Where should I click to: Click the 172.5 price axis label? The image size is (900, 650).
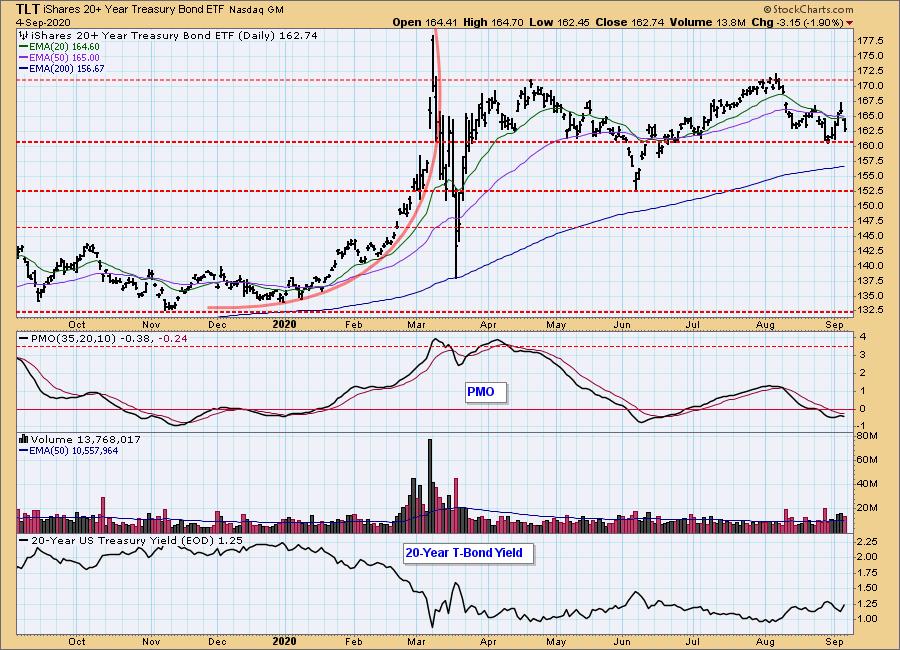point(869,71)
